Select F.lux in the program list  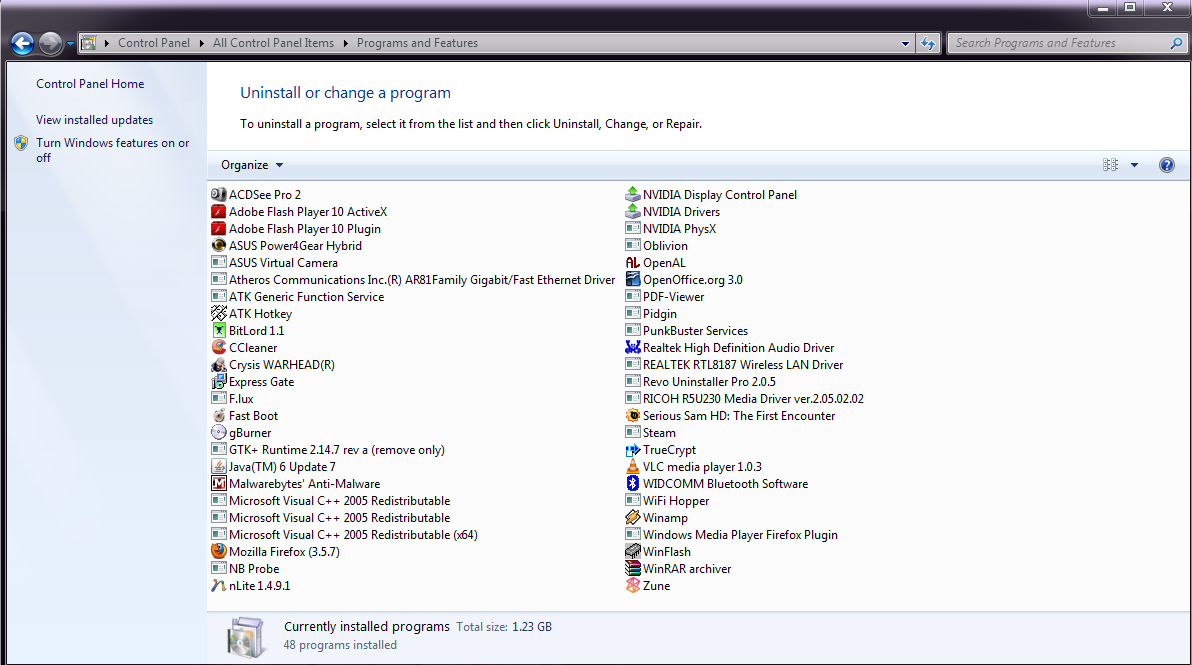tap(233, 399)
